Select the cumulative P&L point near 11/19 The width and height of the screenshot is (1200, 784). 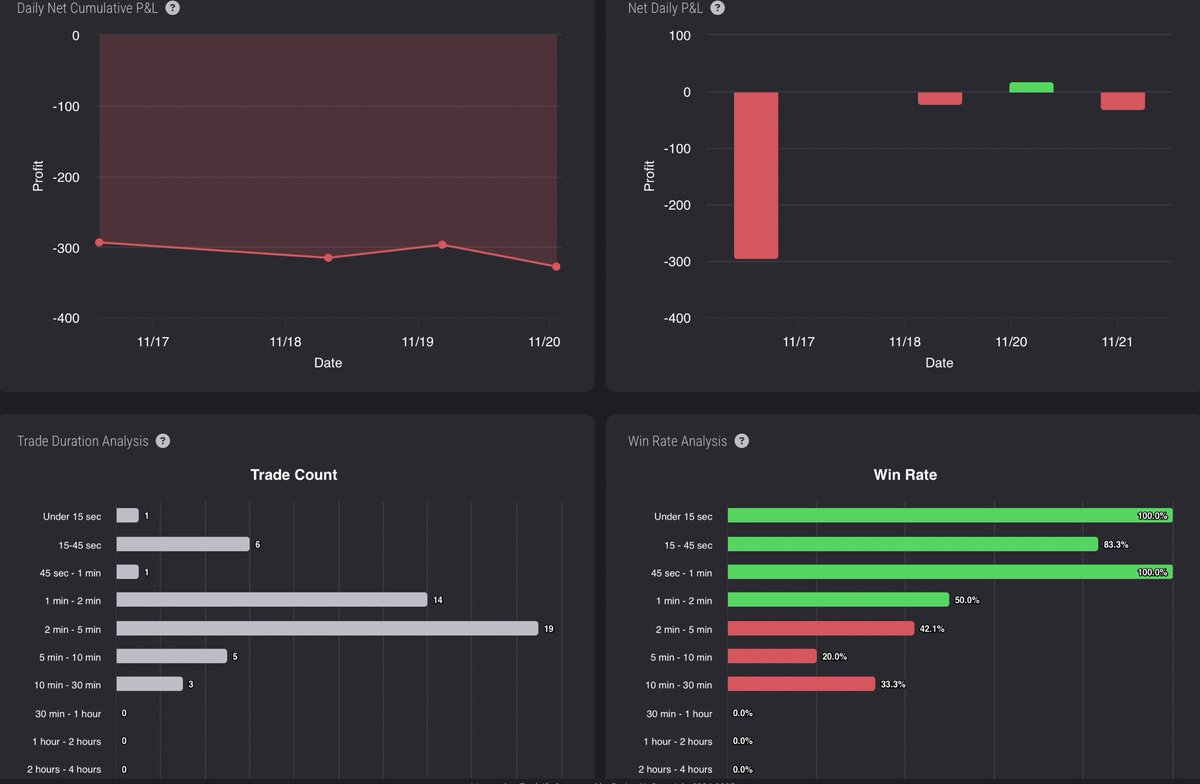click(x=442, y=245)
